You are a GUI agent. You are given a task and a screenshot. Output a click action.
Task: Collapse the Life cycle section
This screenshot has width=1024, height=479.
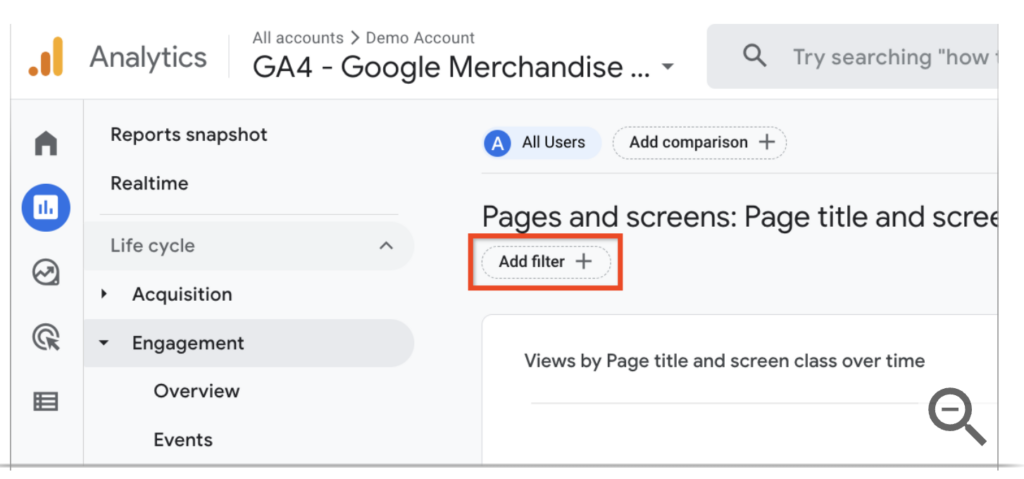tap(386, 246)
